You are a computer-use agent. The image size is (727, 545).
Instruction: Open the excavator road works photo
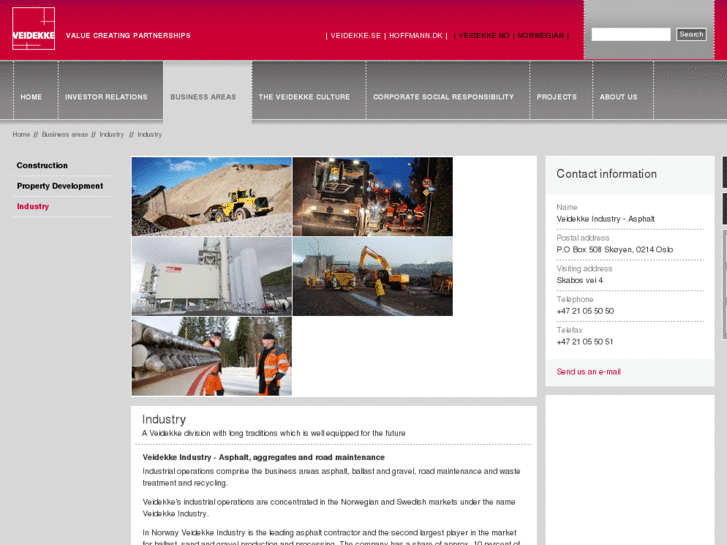coord(373,276)
